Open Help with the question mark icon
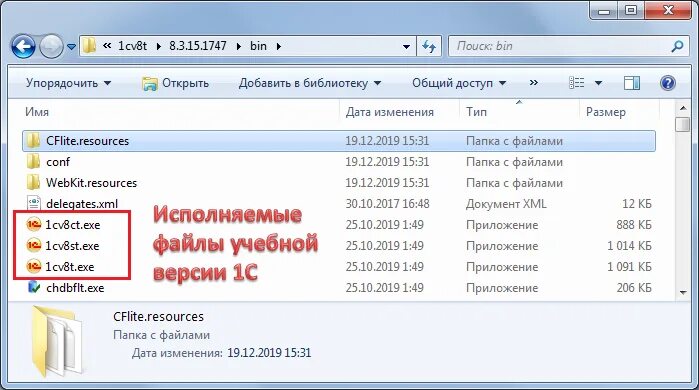699x390 pixels. pyautogui.click(x=668, y=83)
